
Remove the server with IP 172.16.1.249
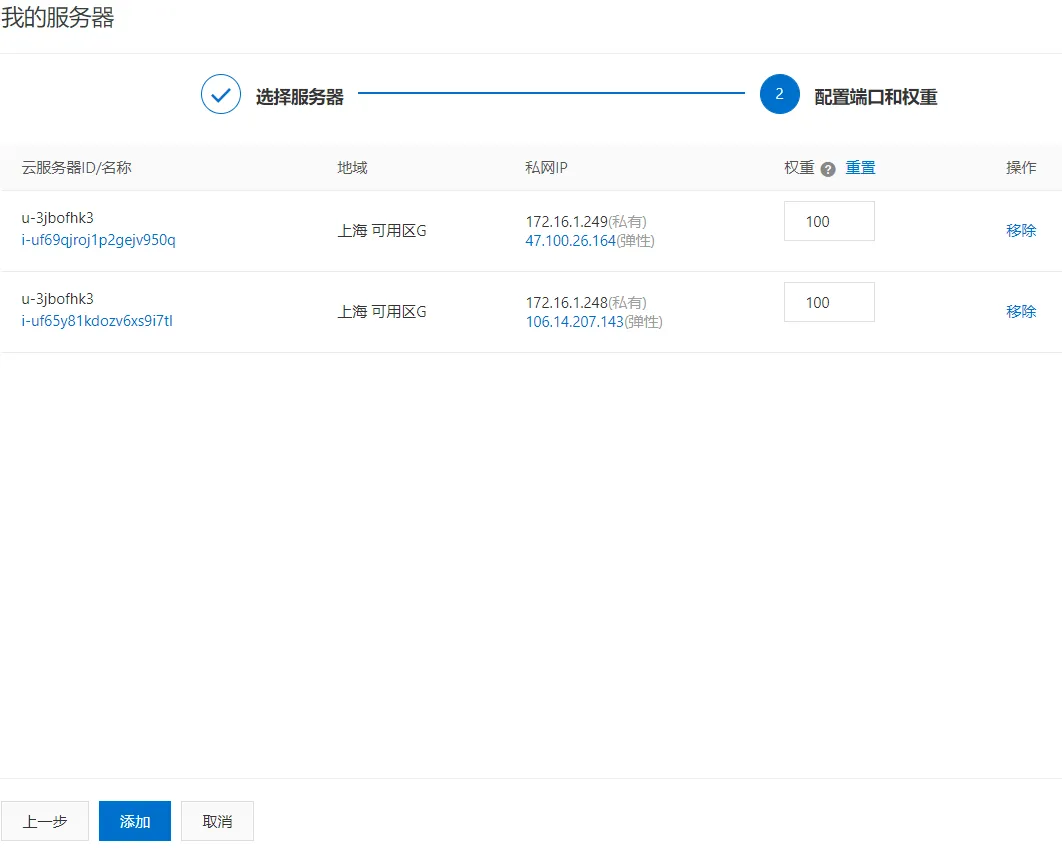click(1021, 230)
